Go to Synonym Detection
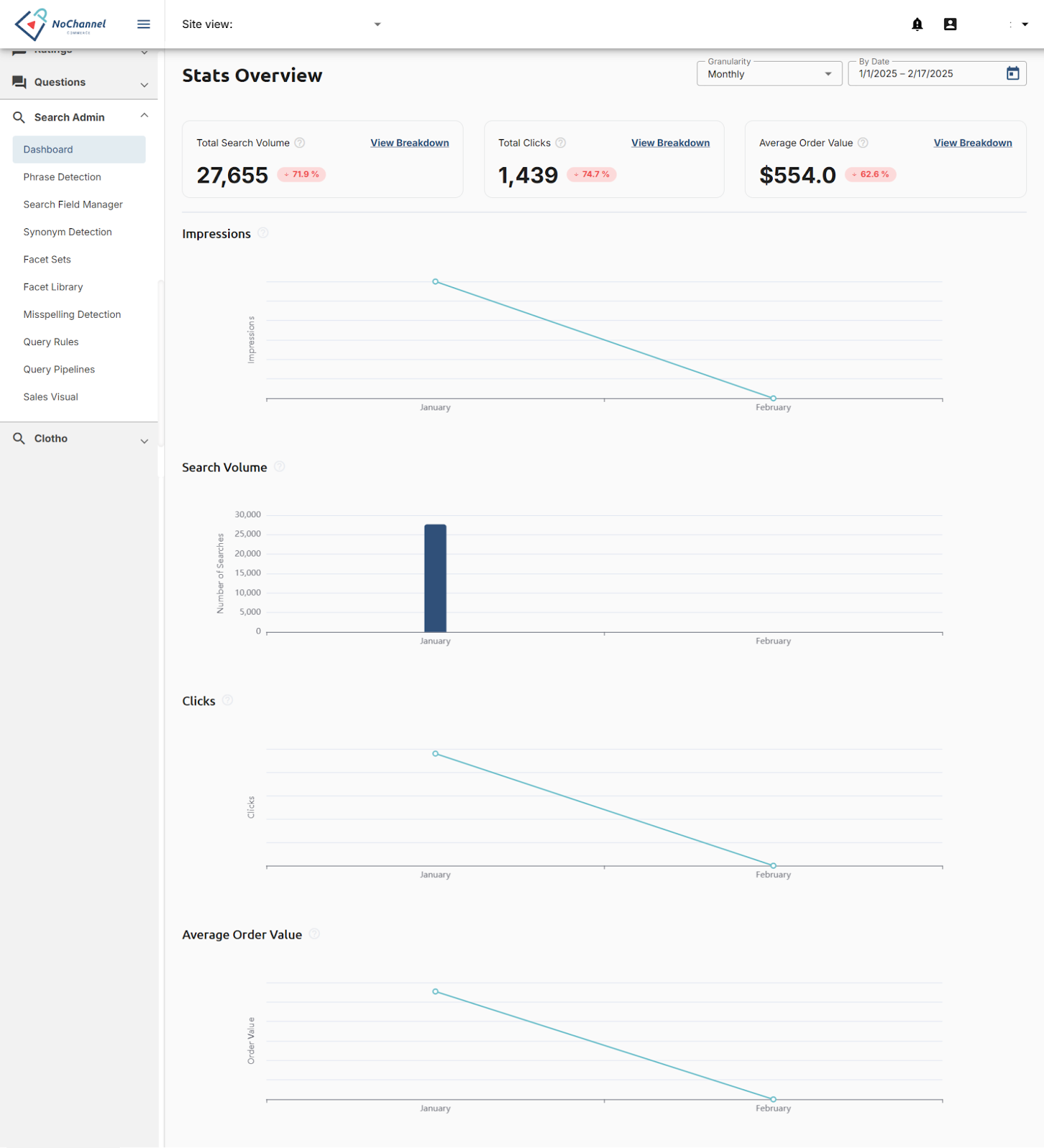The height and width of the screenshot is (1148, 1044). pyautogui.click(x=67, y=232)
